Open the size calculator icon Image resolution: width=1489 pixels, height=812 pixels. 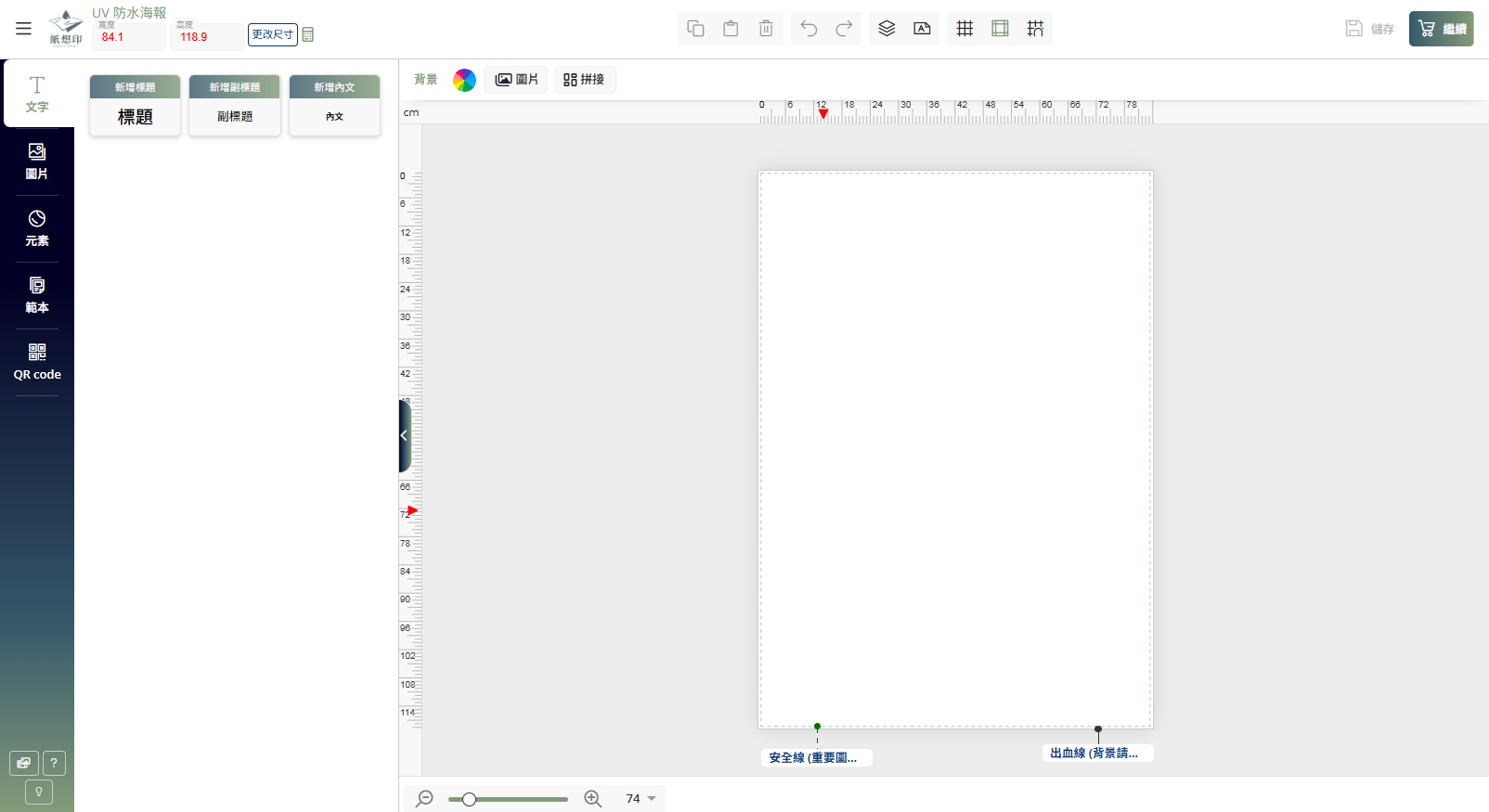[308, 35]
